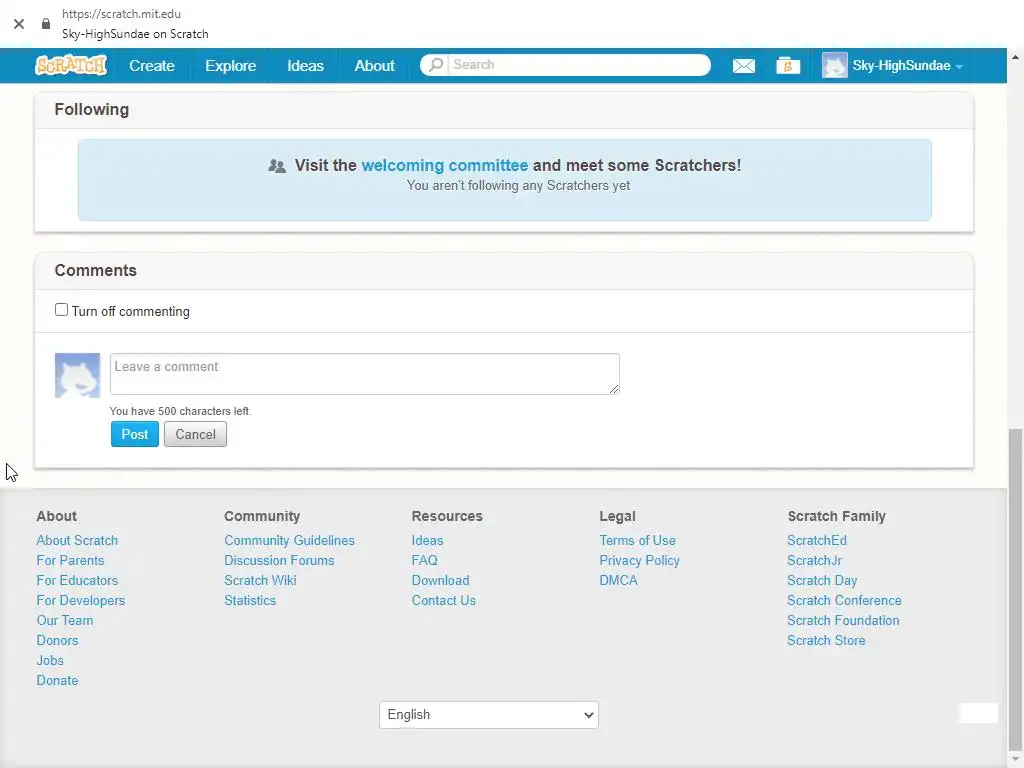Click the '500 characters left' text
This screenshot has height=768, width=1024.
pos(180,411)
